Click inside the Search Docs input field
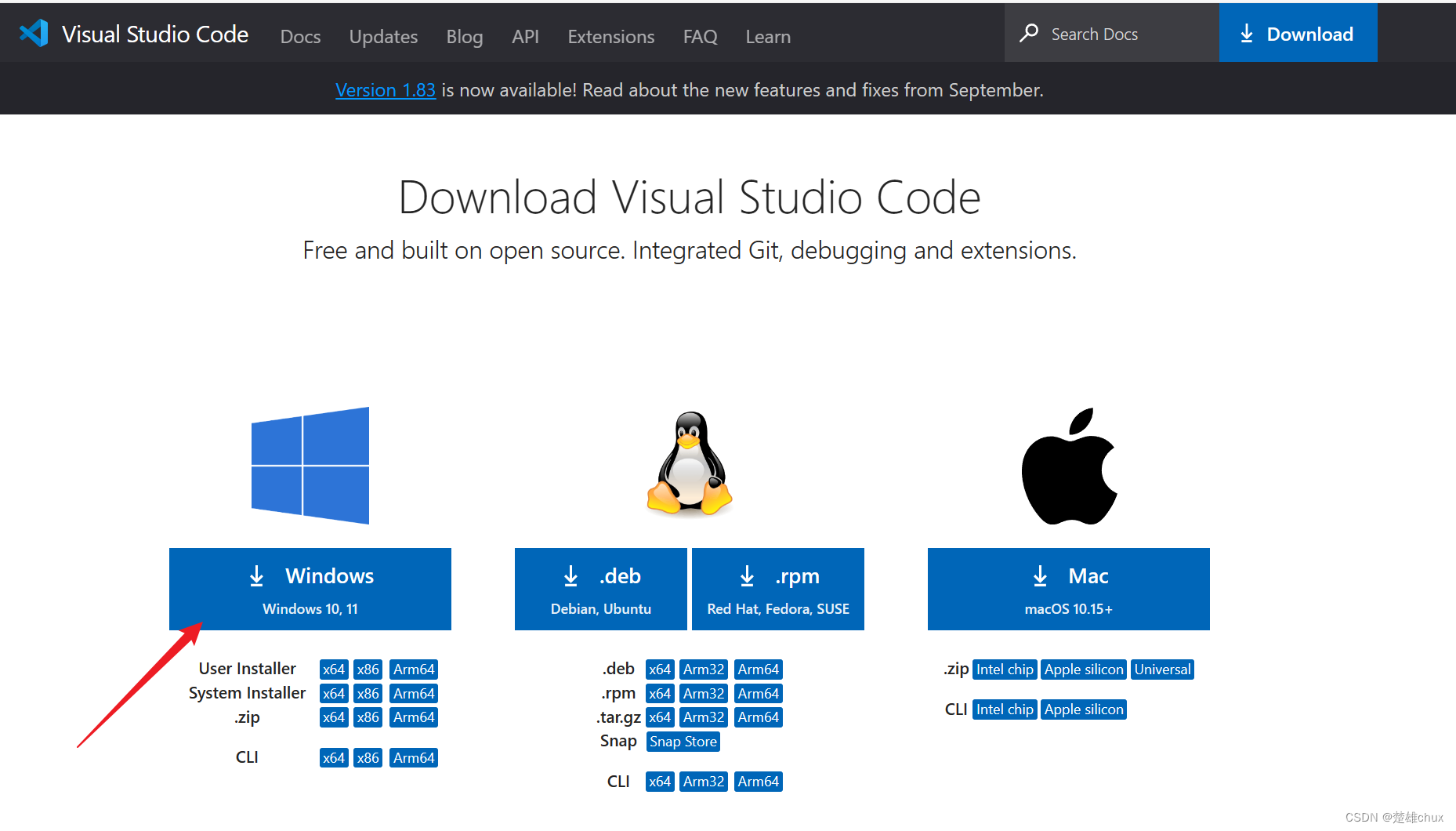Screen dimensions: 1456x831 tap(1113, 33)
